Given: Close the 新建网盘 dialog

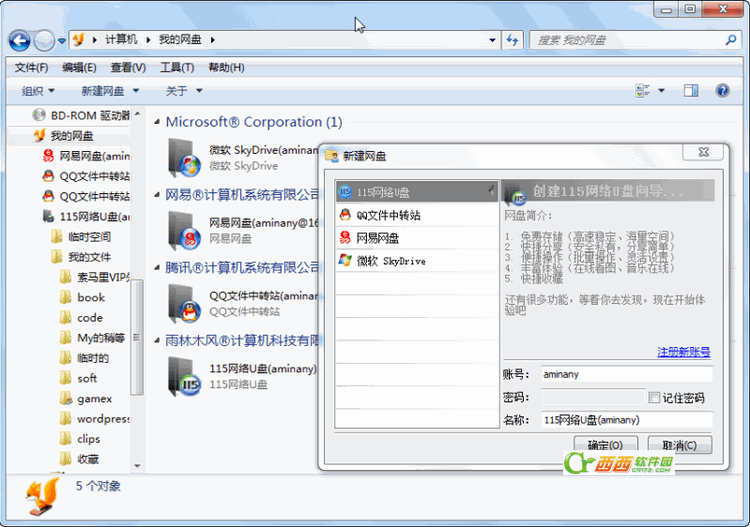Looking at the screenshot, I should [x=704, y=152].
